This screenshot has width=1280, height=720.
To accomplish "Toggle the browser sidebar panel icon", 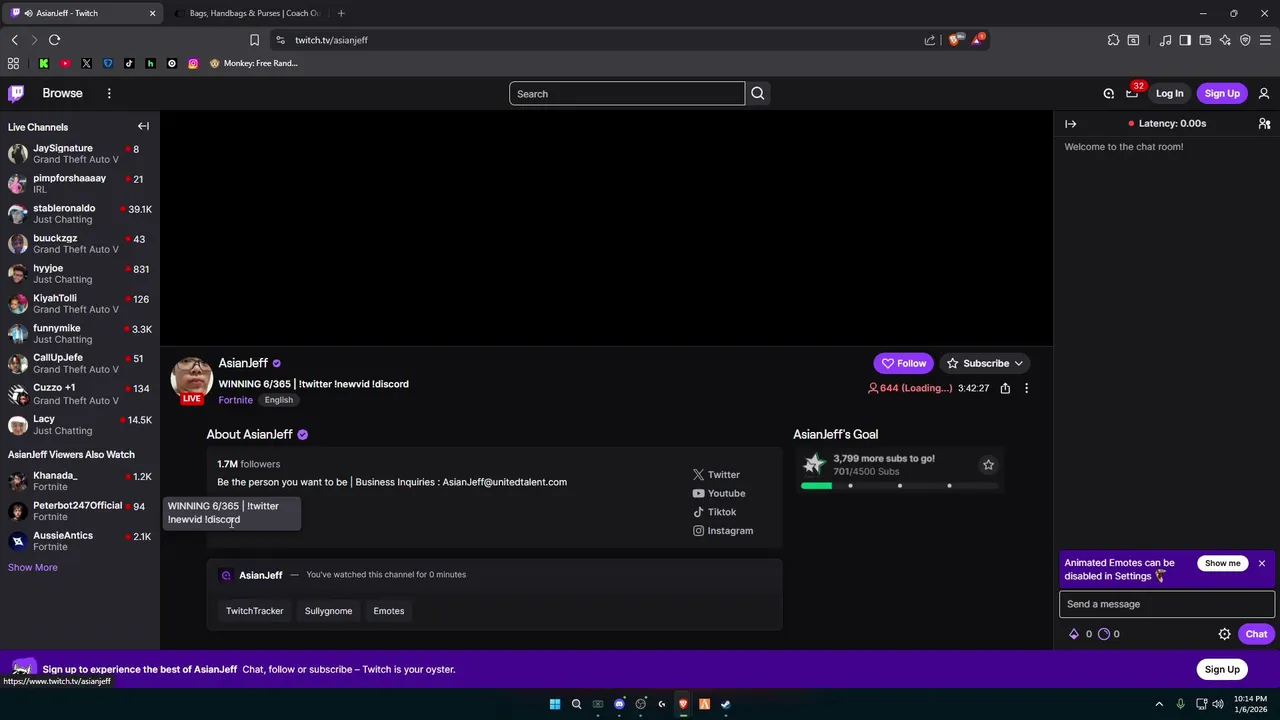I will (x=1185, y=40).
